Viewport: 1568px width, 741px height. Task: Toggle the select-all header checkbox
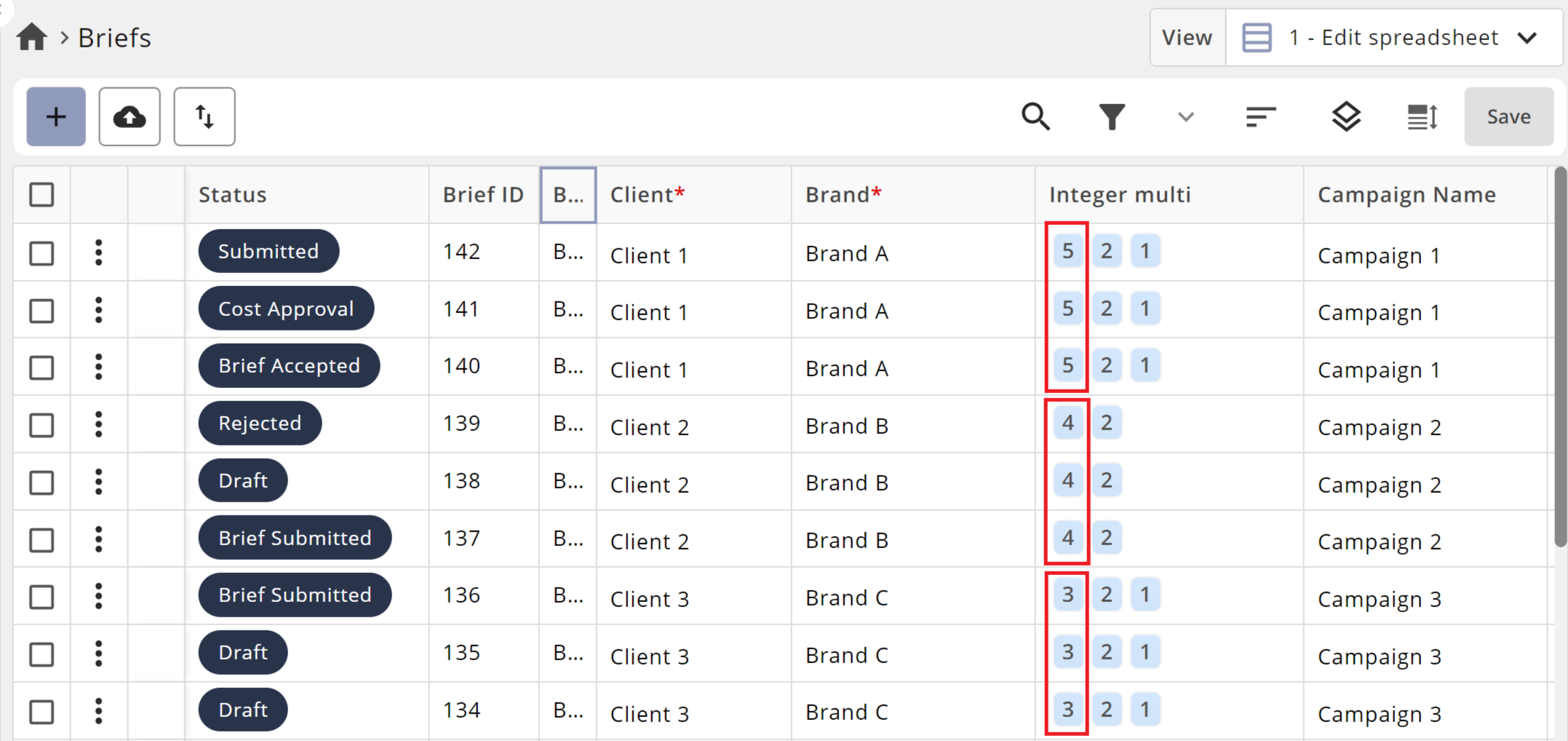click(41, 194)
